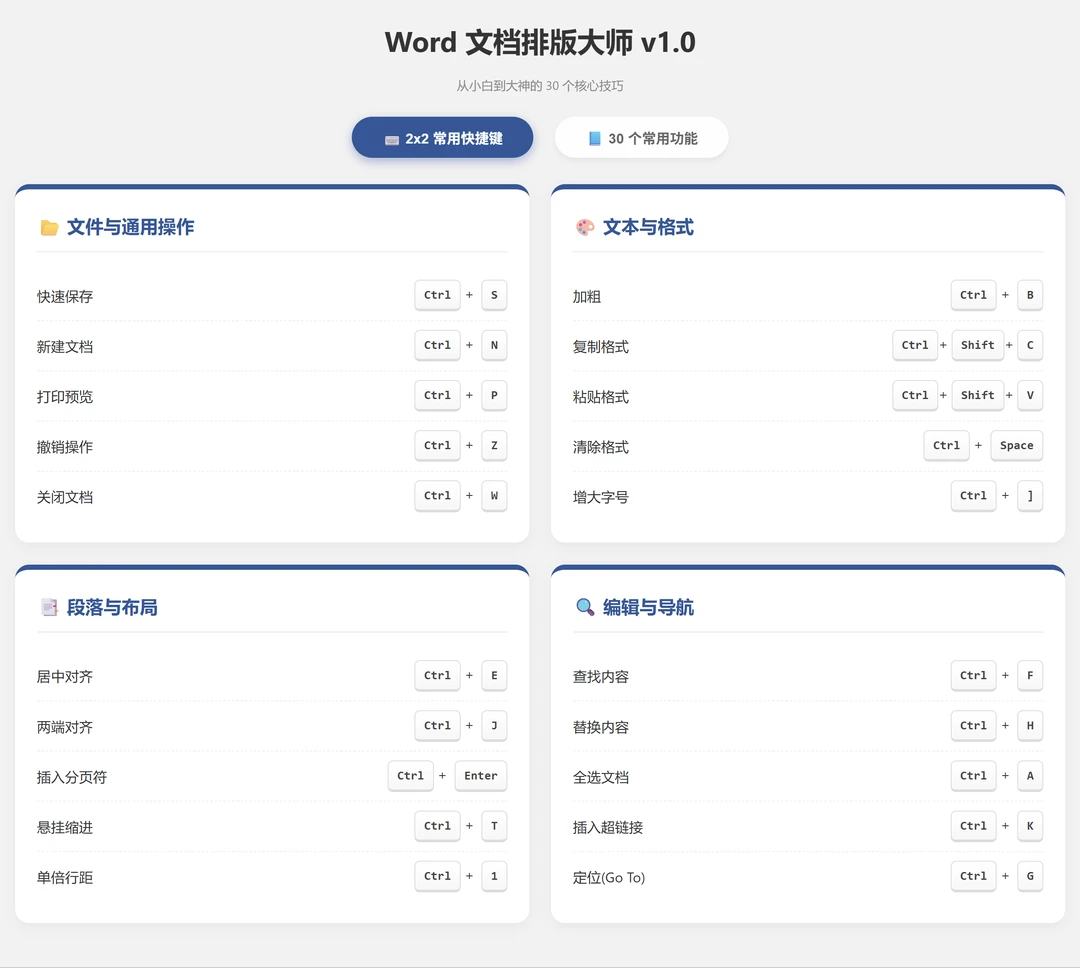This screenshot has width=1080, height=968.
Task: Select the 清除格式 row label
Action: click(601, 447)
